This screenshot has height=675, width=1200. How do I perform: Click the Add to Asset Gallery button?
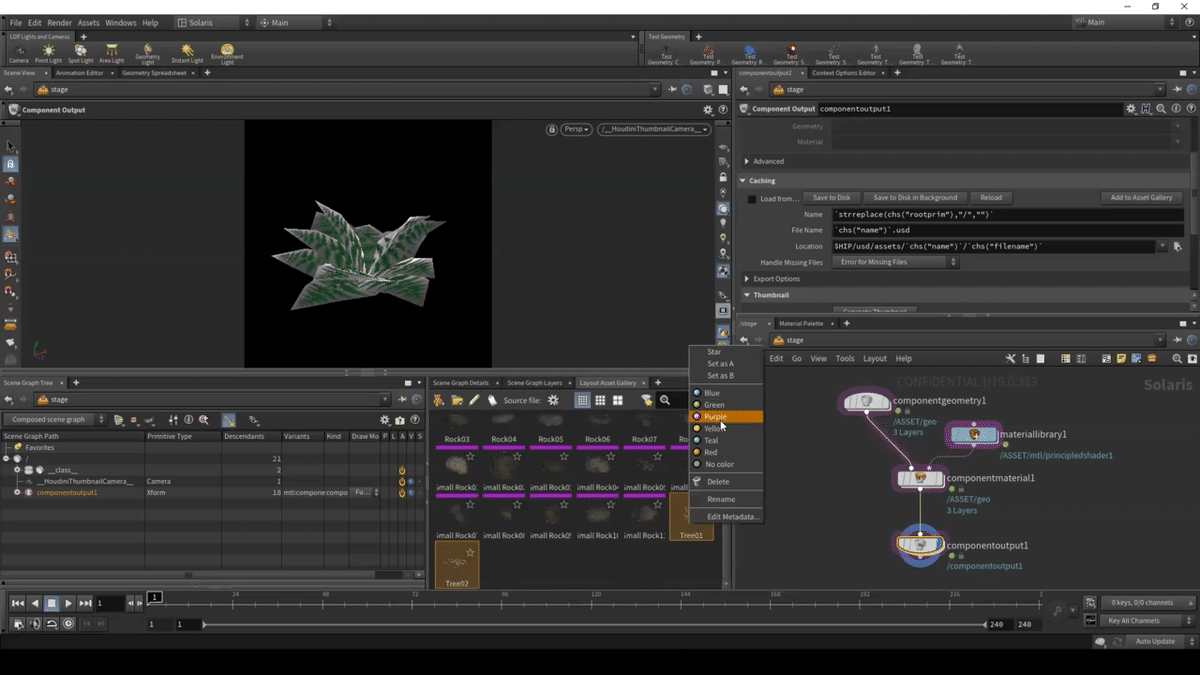1140,198
